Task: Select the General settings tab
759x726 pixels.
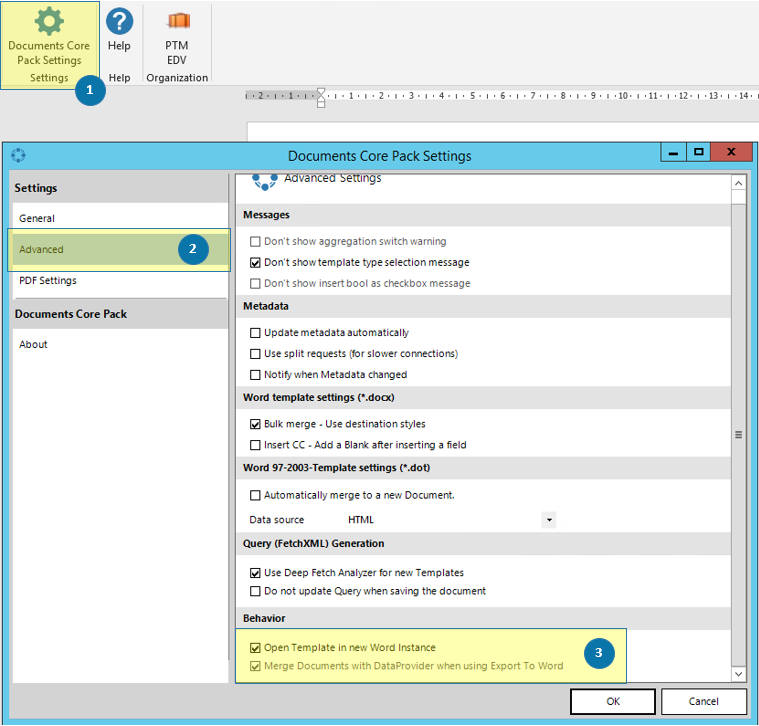Action: click(x=120, y=218)
